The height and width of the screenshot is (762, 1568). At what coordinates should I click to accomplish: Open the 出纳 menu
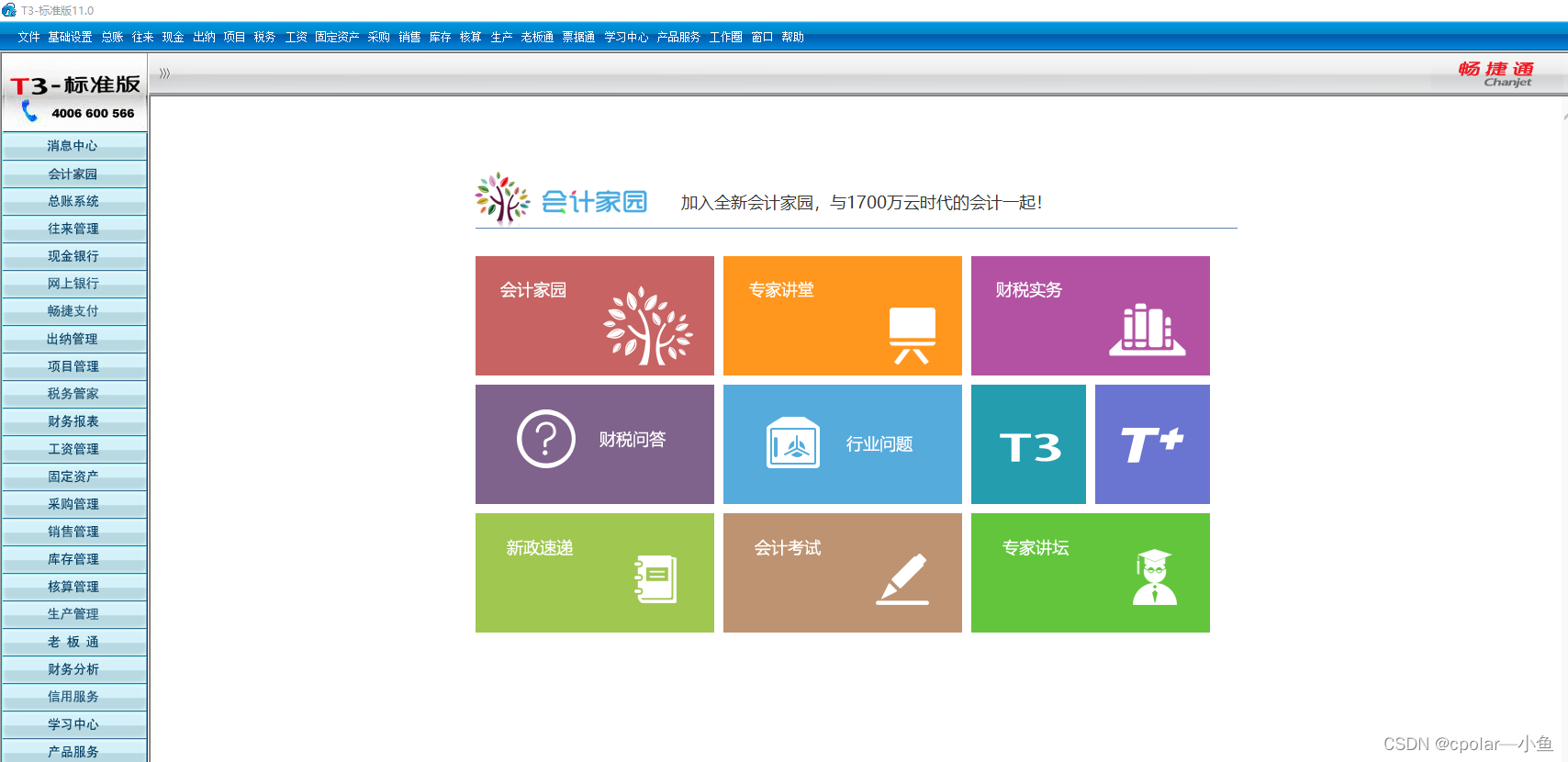(x=204, y=37)
